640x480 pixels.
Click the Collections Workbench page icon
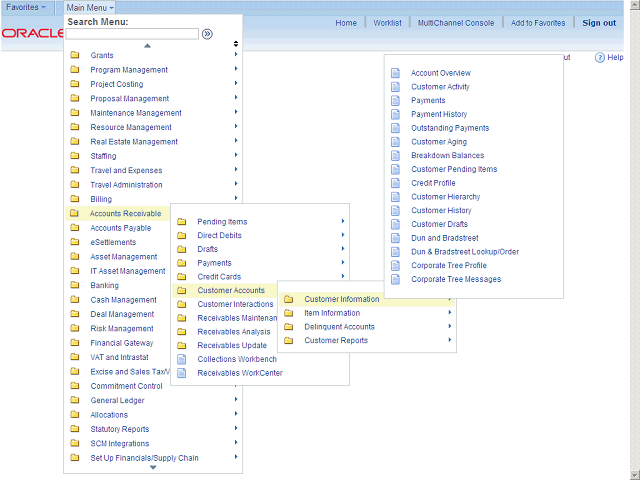pyautogui.click(x=181, y=359)
